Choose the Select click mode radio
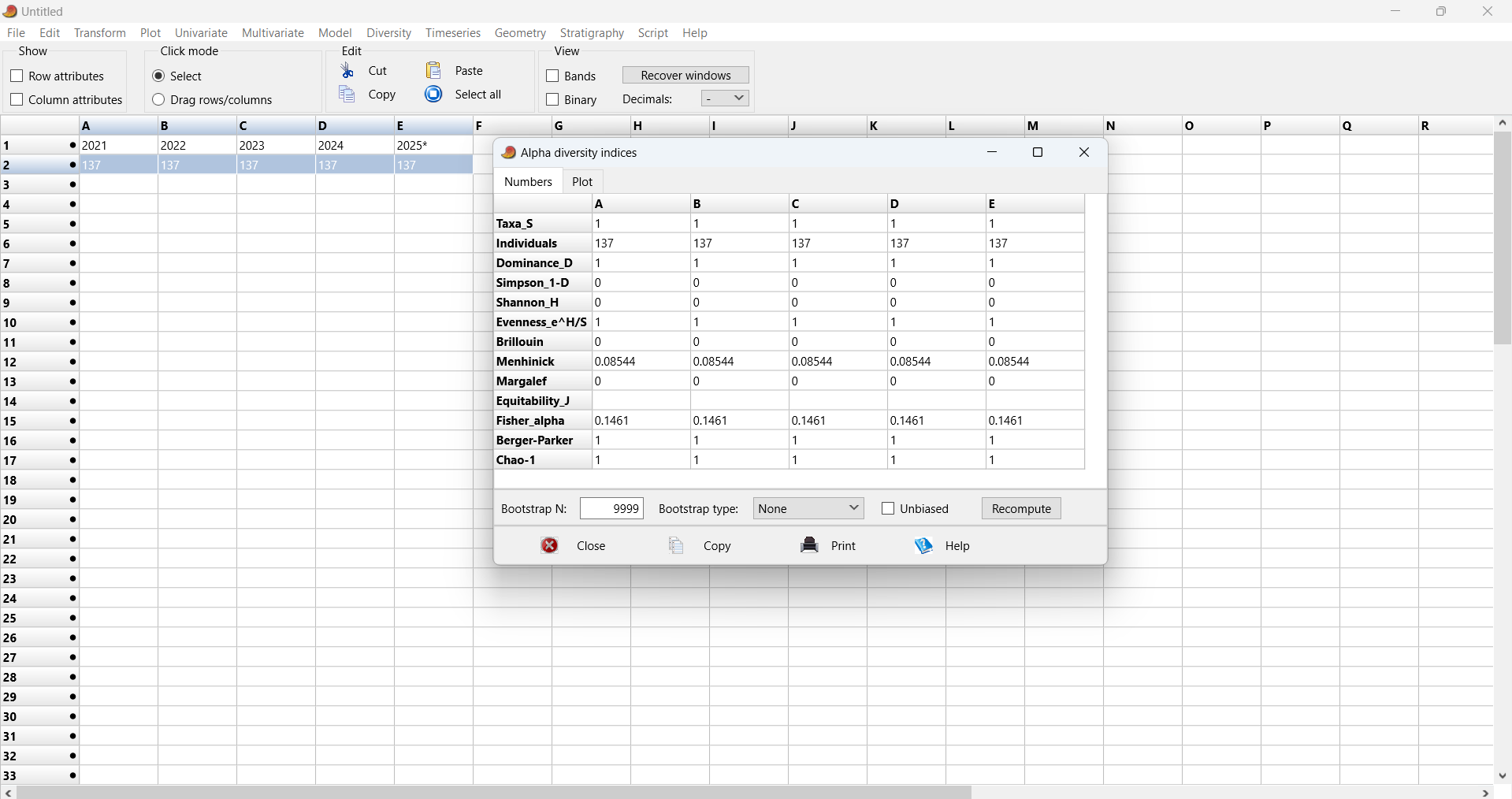The image size is (1512, 799). [158, 76]
